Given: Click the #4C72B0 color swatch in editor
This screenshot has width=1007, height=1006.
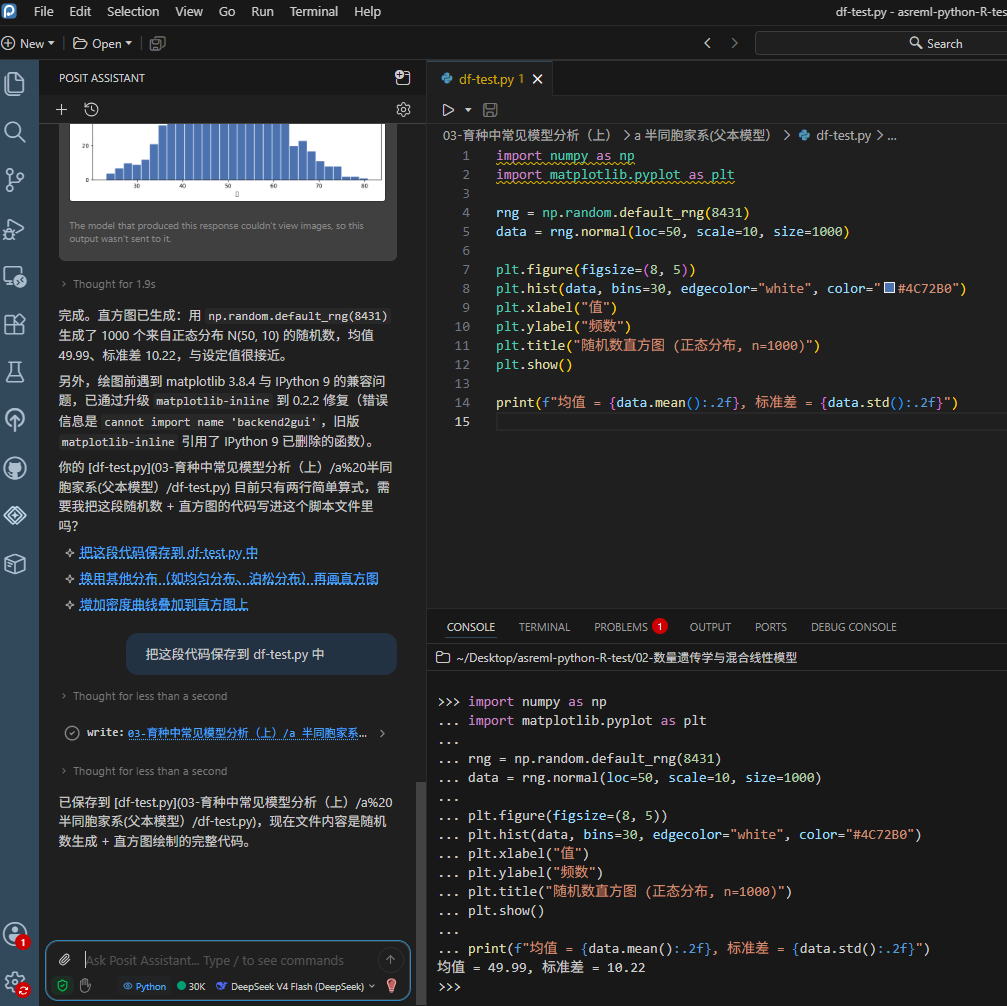Looking at the screenshot, I should click(889, 288).
